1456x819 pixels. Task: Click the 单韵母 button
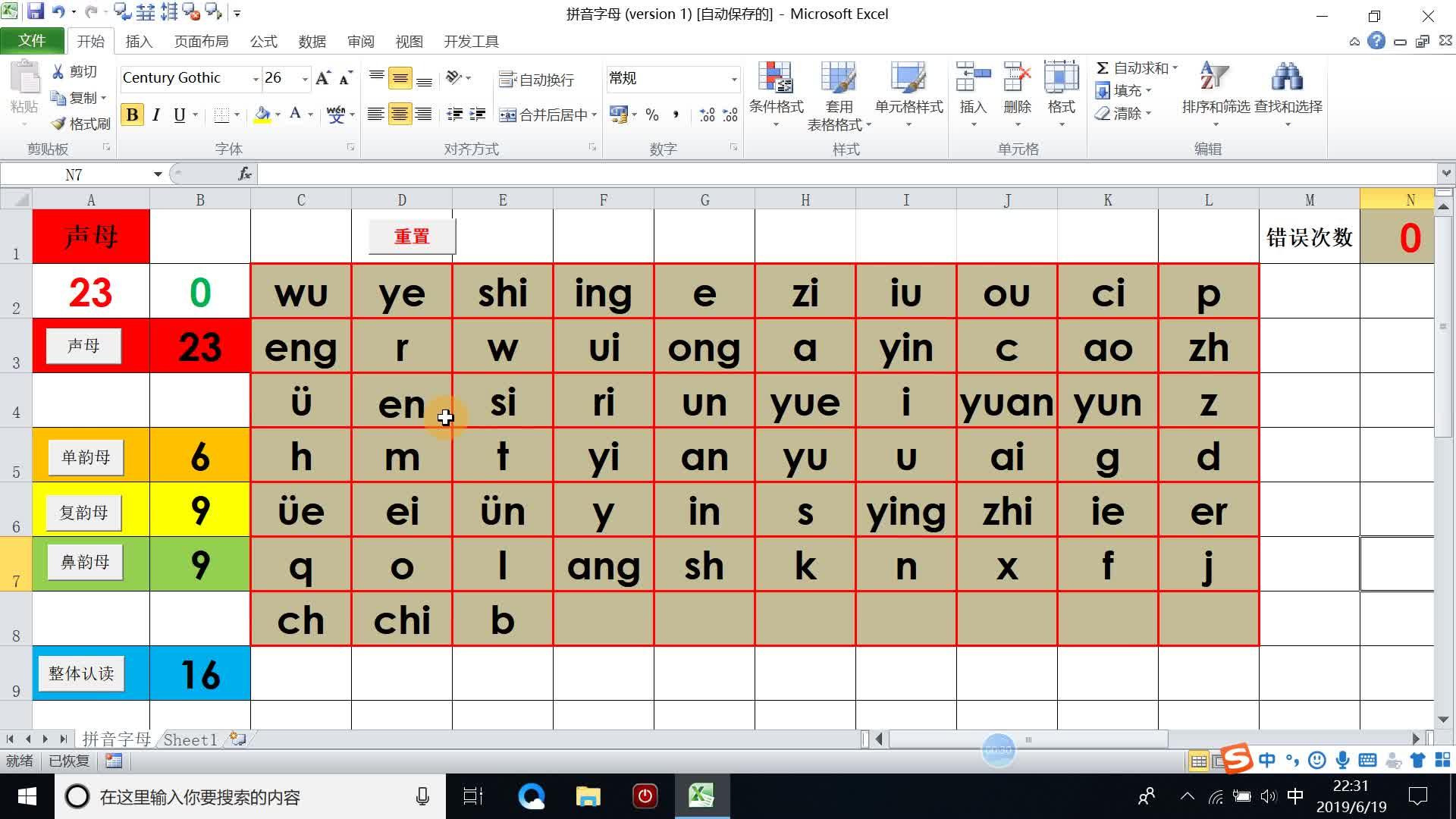pyautogui.click(x=86, y=457)
